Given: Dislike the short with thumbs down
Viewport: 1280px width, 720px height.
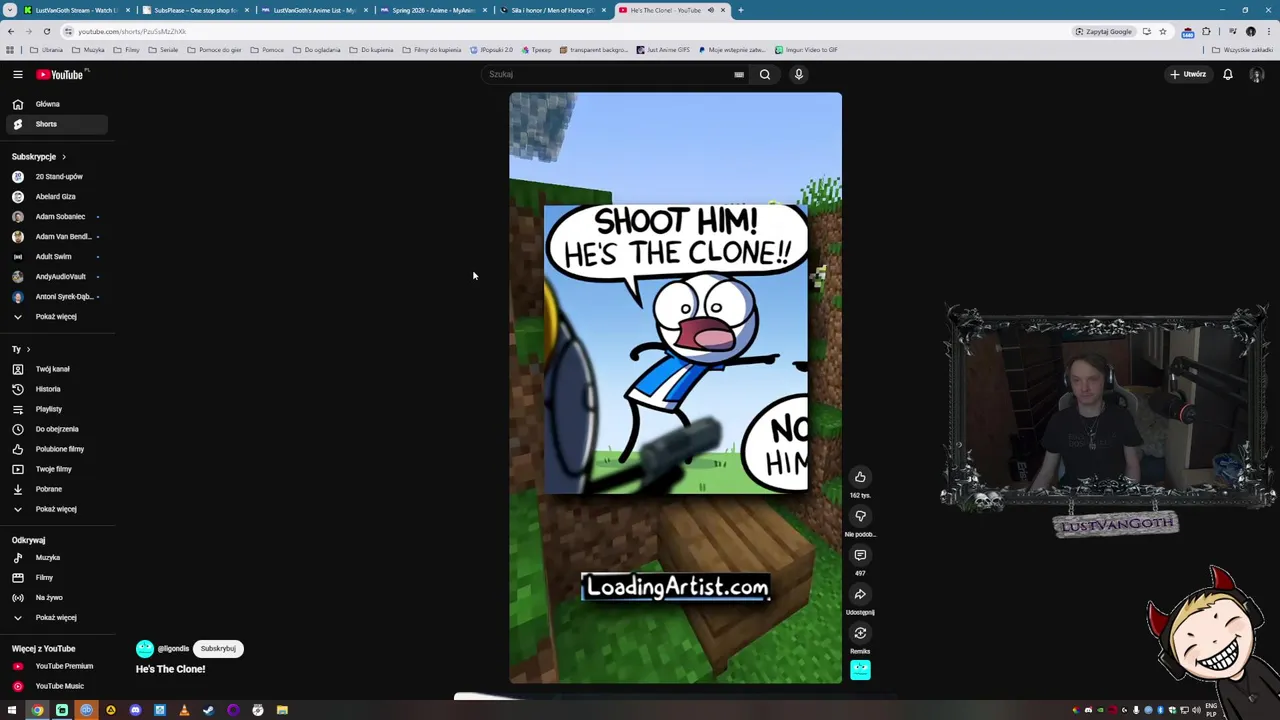Looking at the screenshot, I should click(x=860, y=516).
